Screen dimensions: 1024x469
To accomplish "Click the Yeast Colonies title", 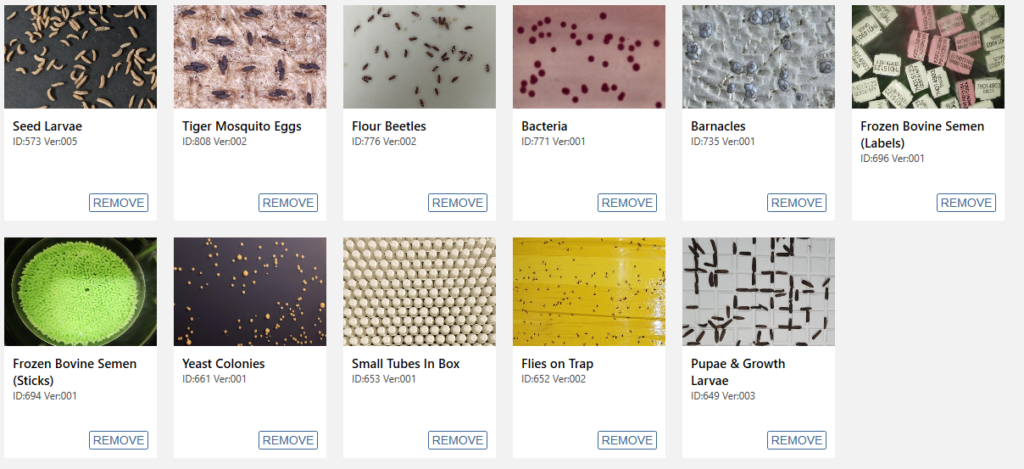I will pyautogui.click(x=223, y=364).
